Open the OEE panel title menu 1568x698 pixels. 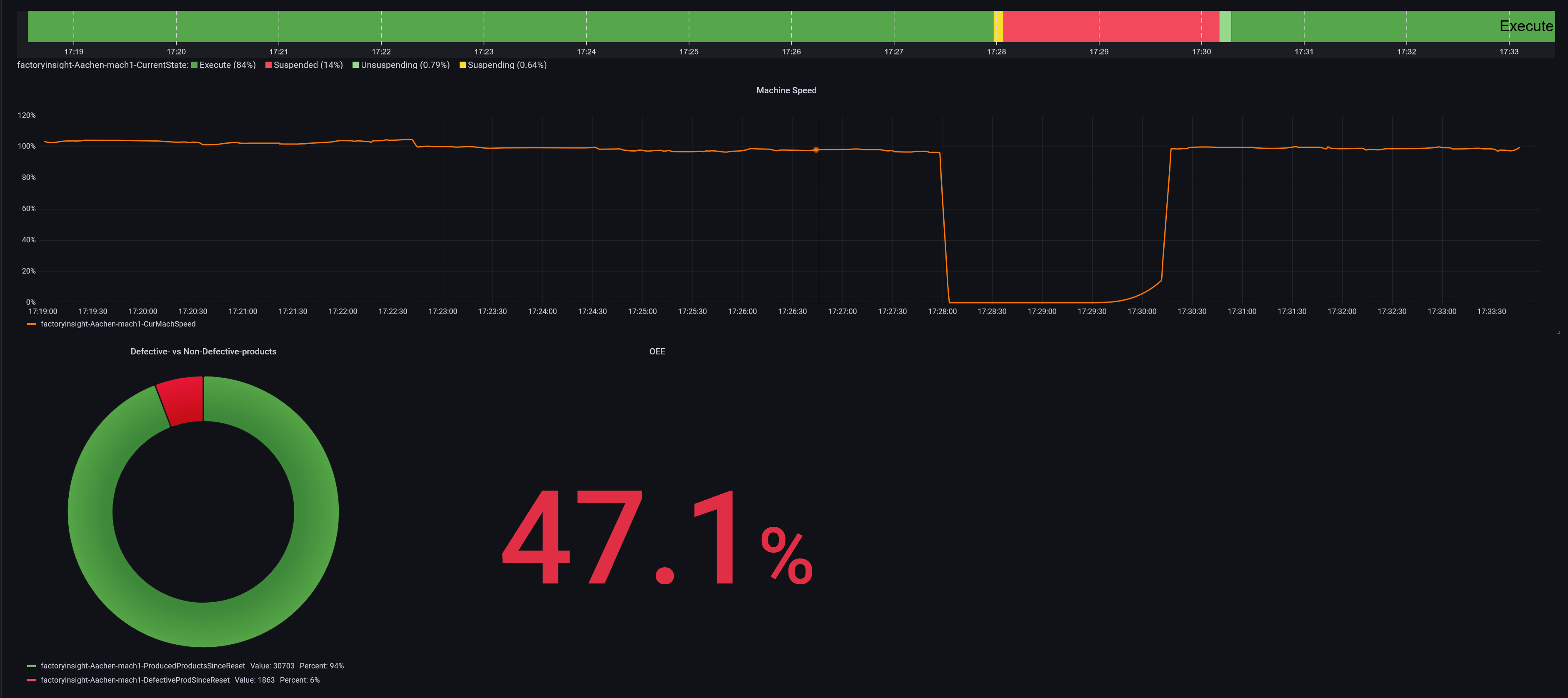click(x=657, y=352)
